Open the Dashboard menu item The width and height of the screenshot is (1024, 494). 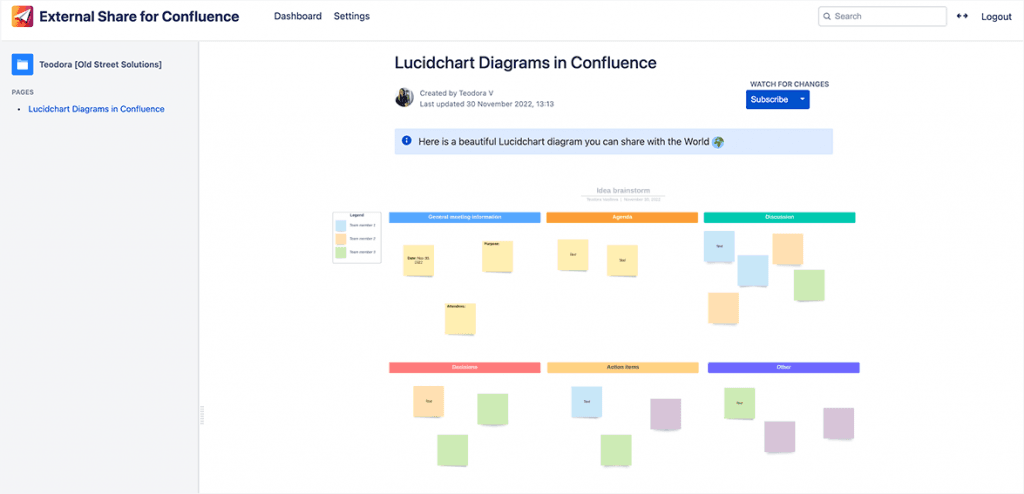click(x=298, y=16)
